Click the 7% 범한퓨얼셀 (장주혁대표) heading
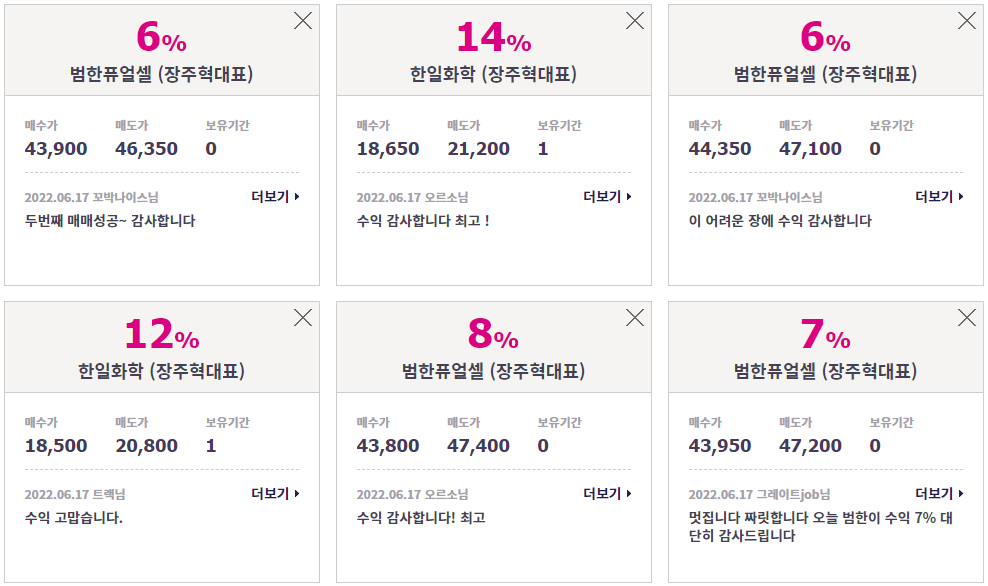 [x=825, y=371]
